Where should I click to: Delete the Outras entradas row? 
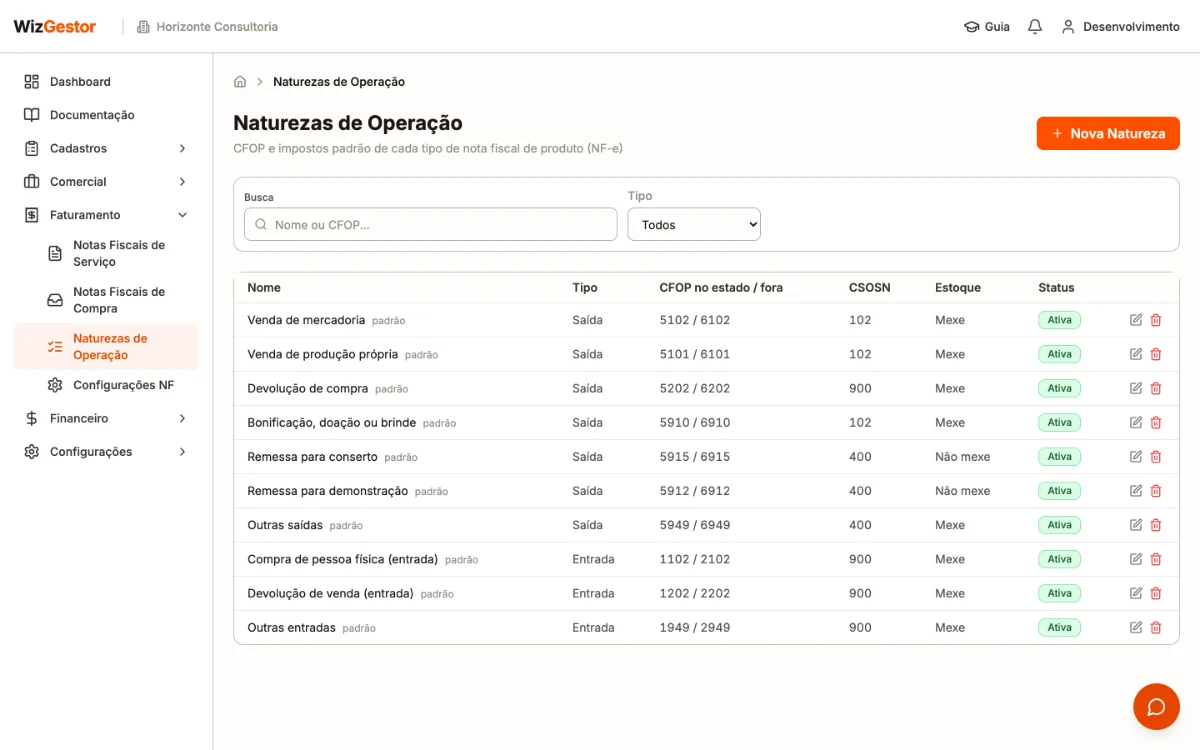click(x=1156, y=627)
